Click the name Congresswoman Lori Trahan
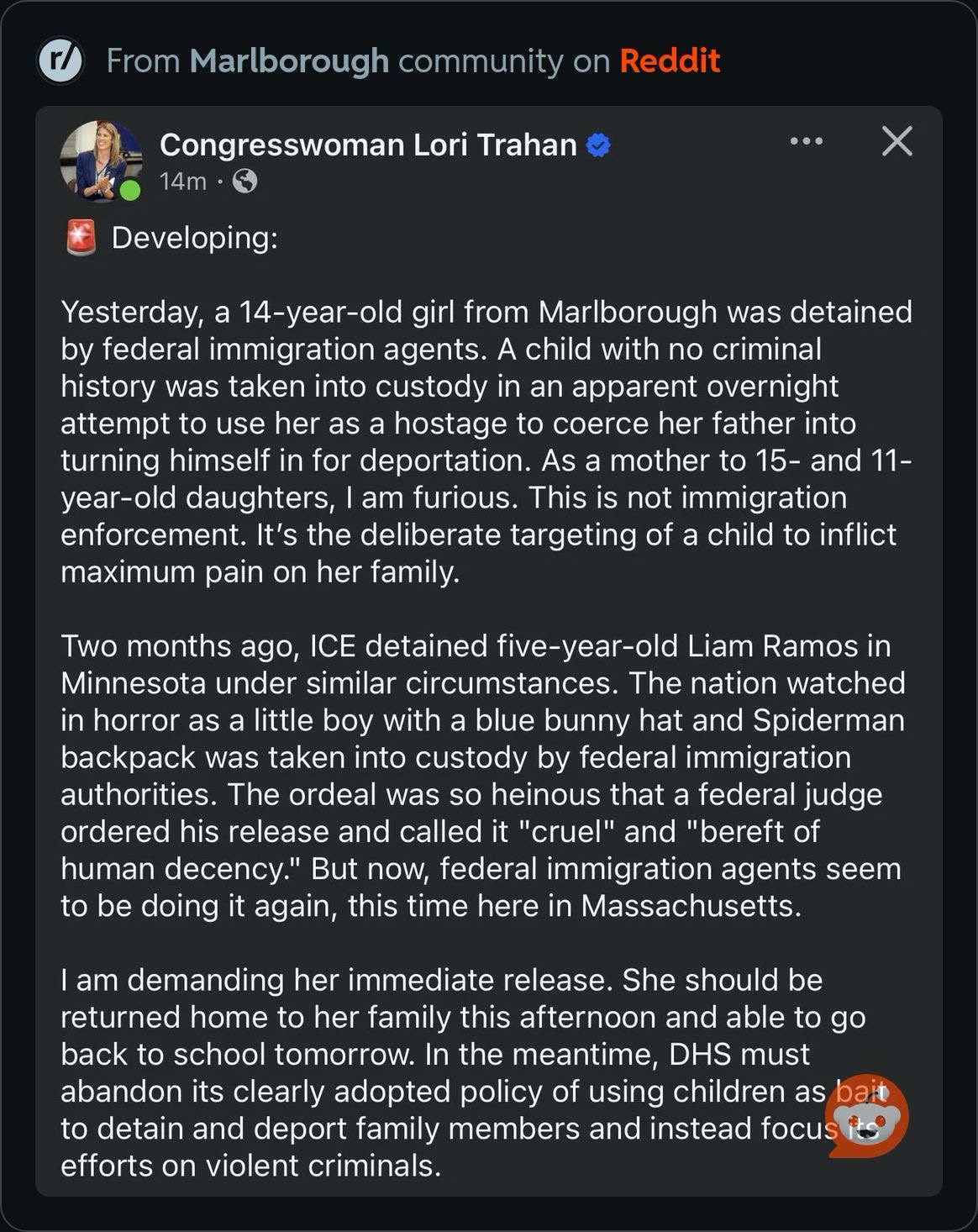The width and height of the screenshot is (978, 1232). [x=368, y=145]
